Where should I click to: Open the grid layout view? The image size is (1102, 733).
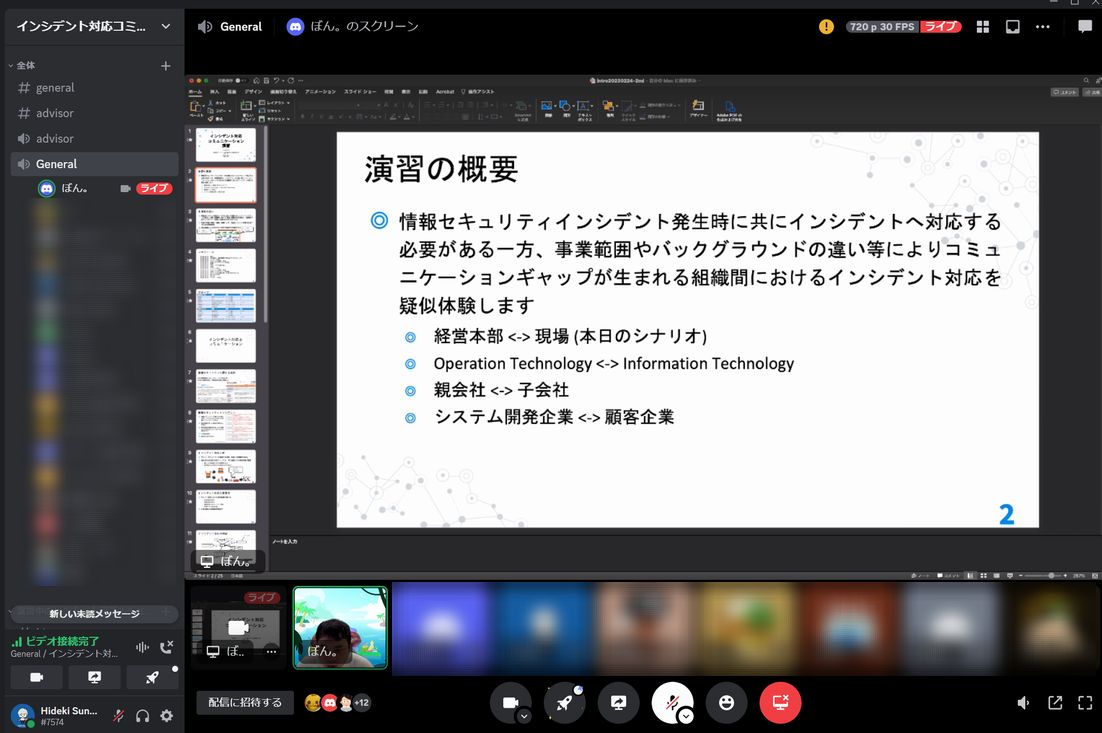click(983, 26)
